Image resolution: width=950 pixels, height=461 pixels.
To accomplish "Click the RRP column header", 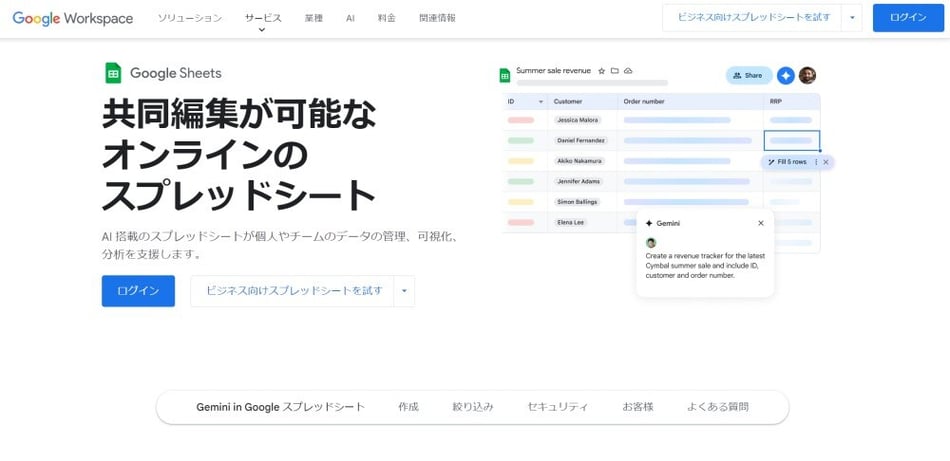I will (776, 102).
